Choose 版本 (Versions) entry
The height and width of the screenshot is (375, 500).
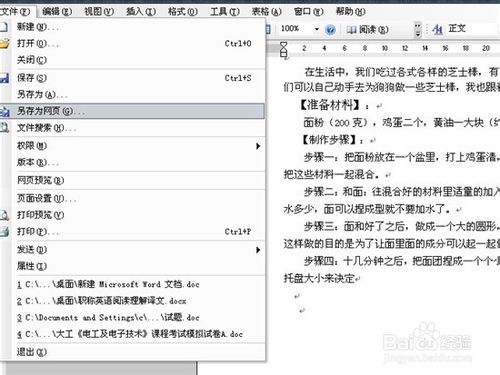(x=133, y=162)
